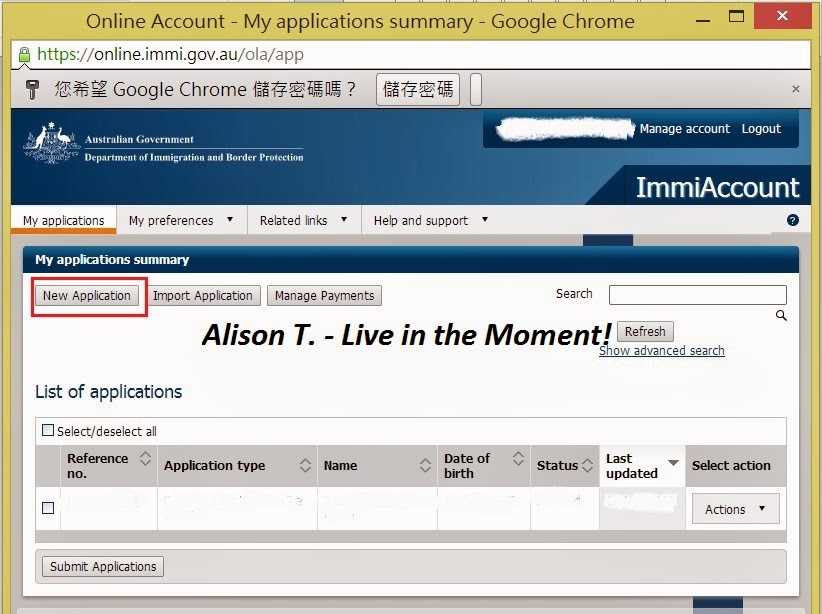Maximize the Chrome window

(x=737, y=16)
